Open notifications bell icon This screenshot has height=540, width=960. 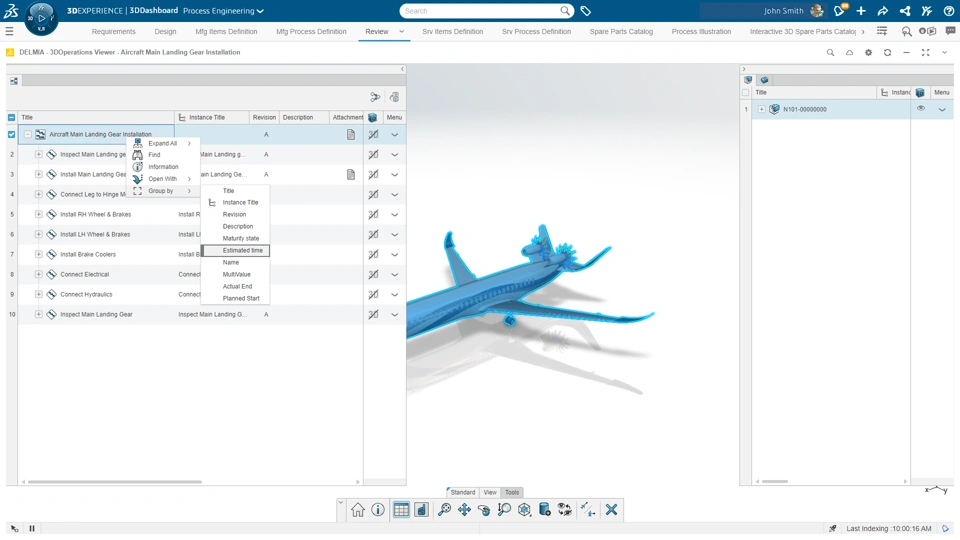[x=840, y=10]
